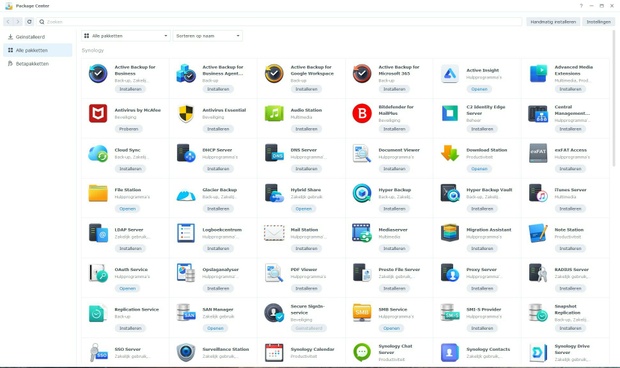Click the Synology Chat Server icon
620x368 pixels.
[362, 352]
